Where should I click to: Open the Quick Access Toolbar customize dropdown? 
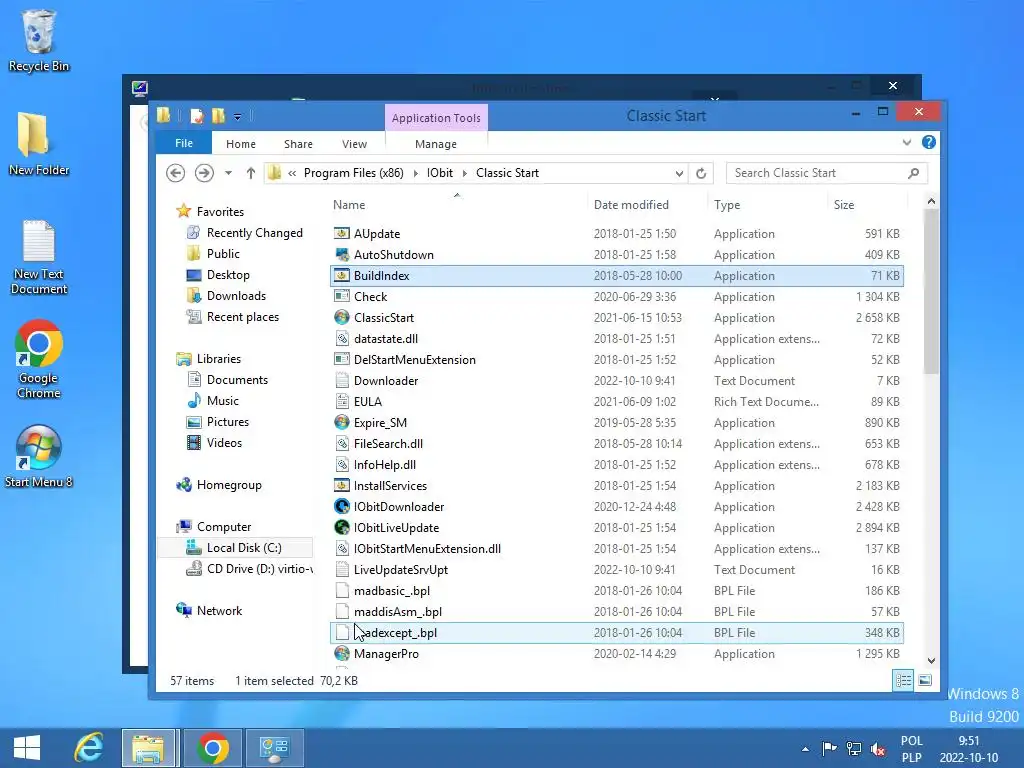pyautogui.click(x=237, y=117)
